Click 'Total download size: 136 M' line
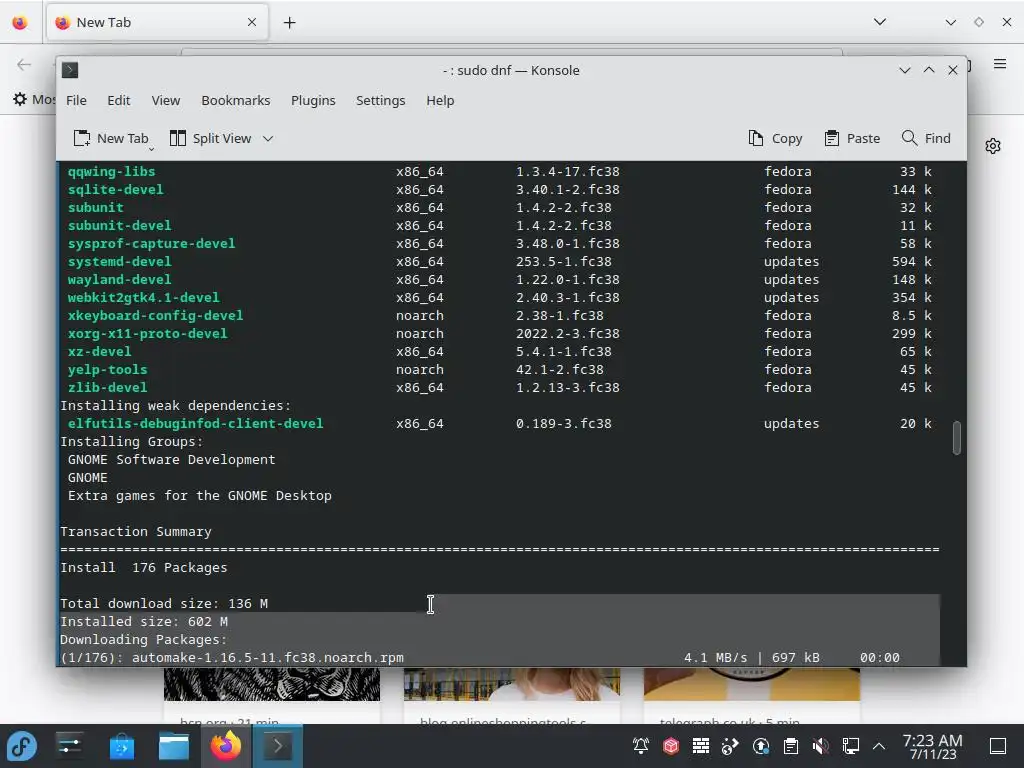Viewport: 1024px width, 768px height. 164,603
